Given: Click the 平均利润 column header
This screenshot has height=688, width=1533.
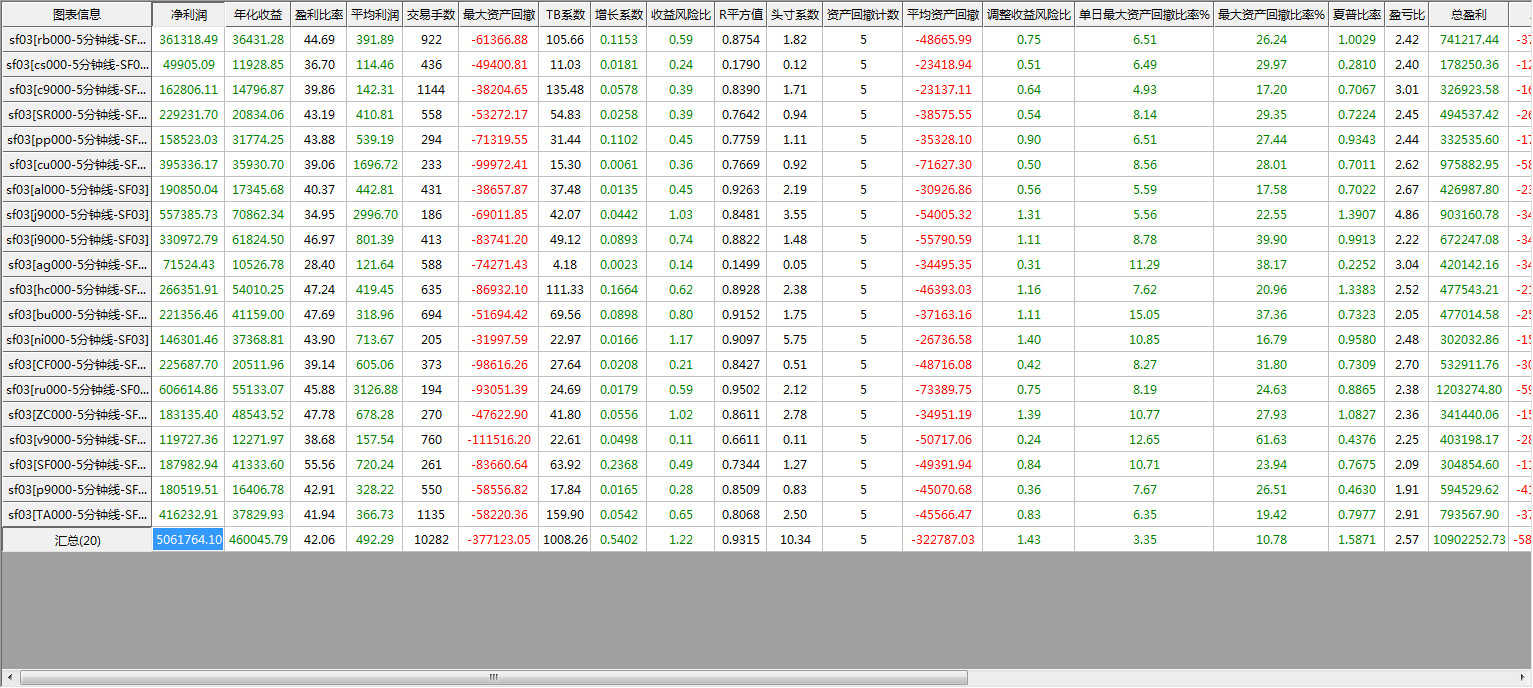Looking at the screenshot, I should coord(375,15).
